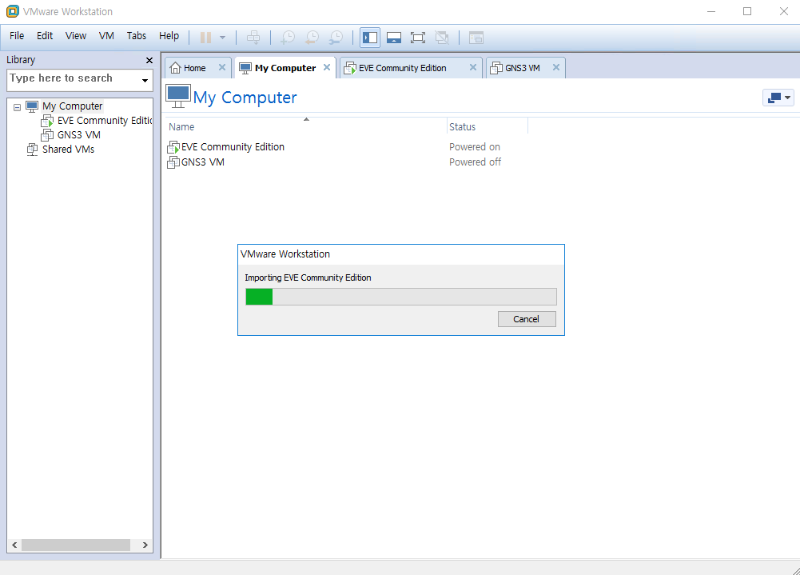800x575 pixels.
Task: Cancel the EVE Community Edition import
Action: [x=526, y=319]
